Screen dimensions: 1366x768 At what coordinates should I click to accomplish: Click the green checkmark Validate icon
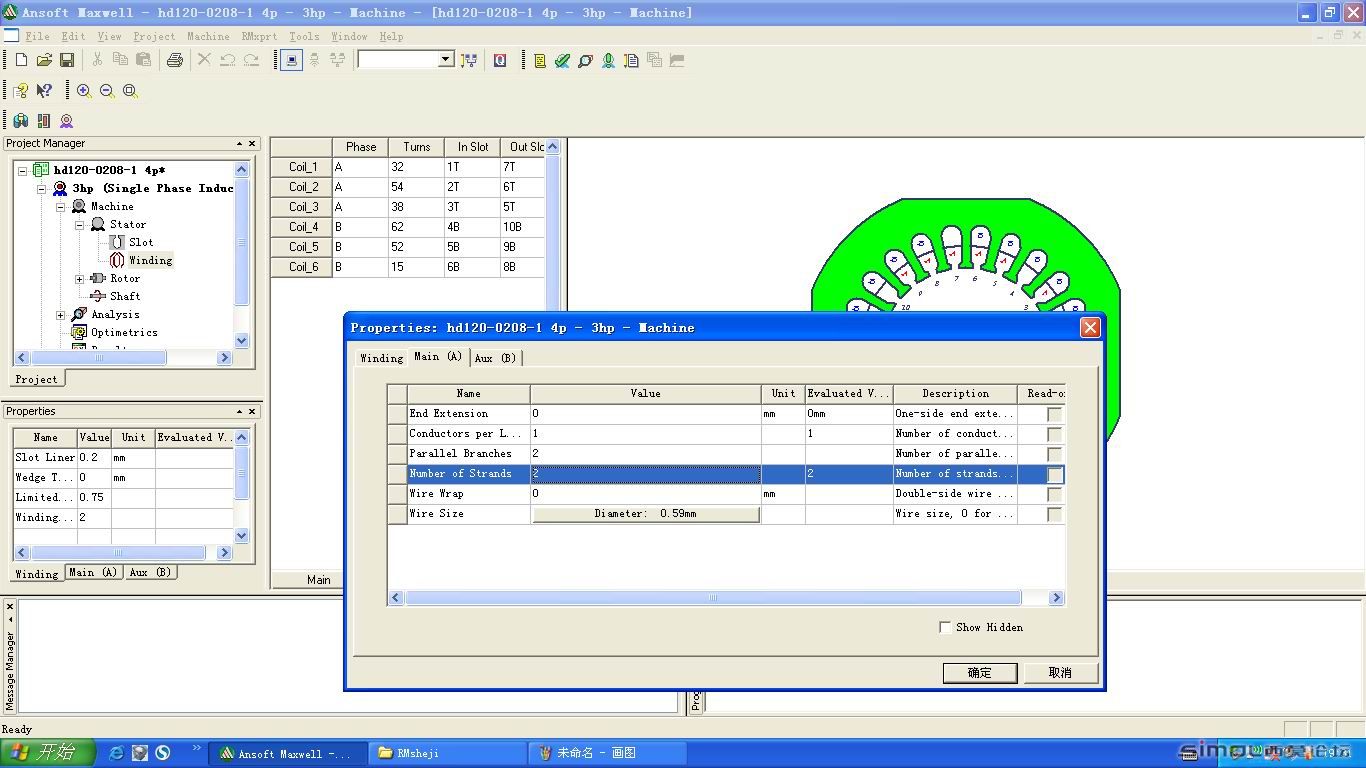(563, 60)
